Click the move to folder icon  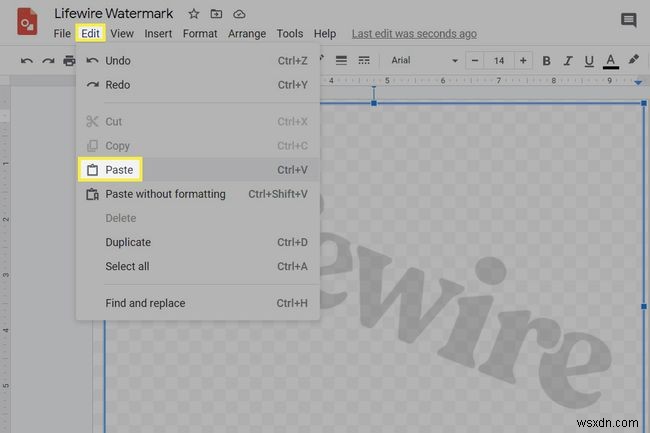point(216,14)
